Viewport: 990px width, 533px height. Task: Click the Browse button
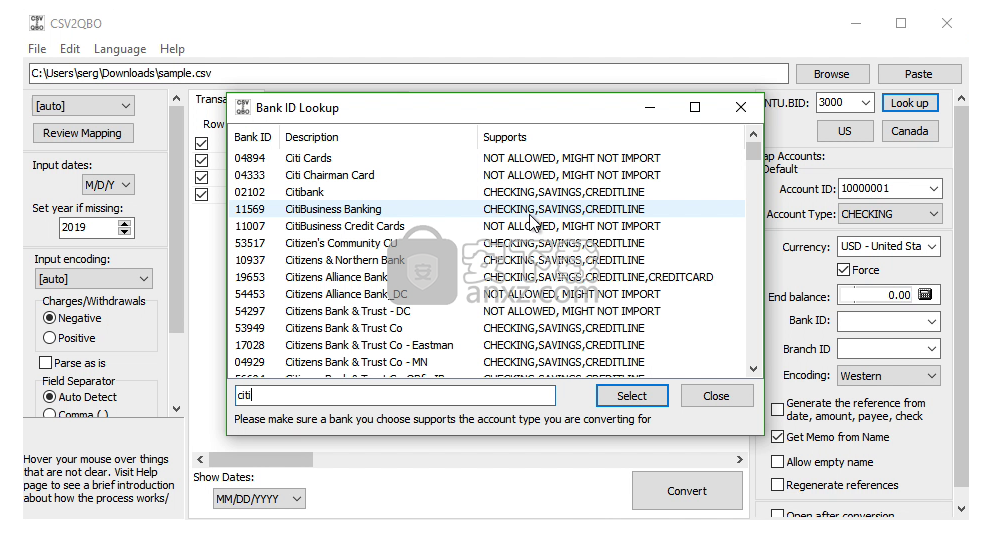pyautogui.click(x=832, y=74)
